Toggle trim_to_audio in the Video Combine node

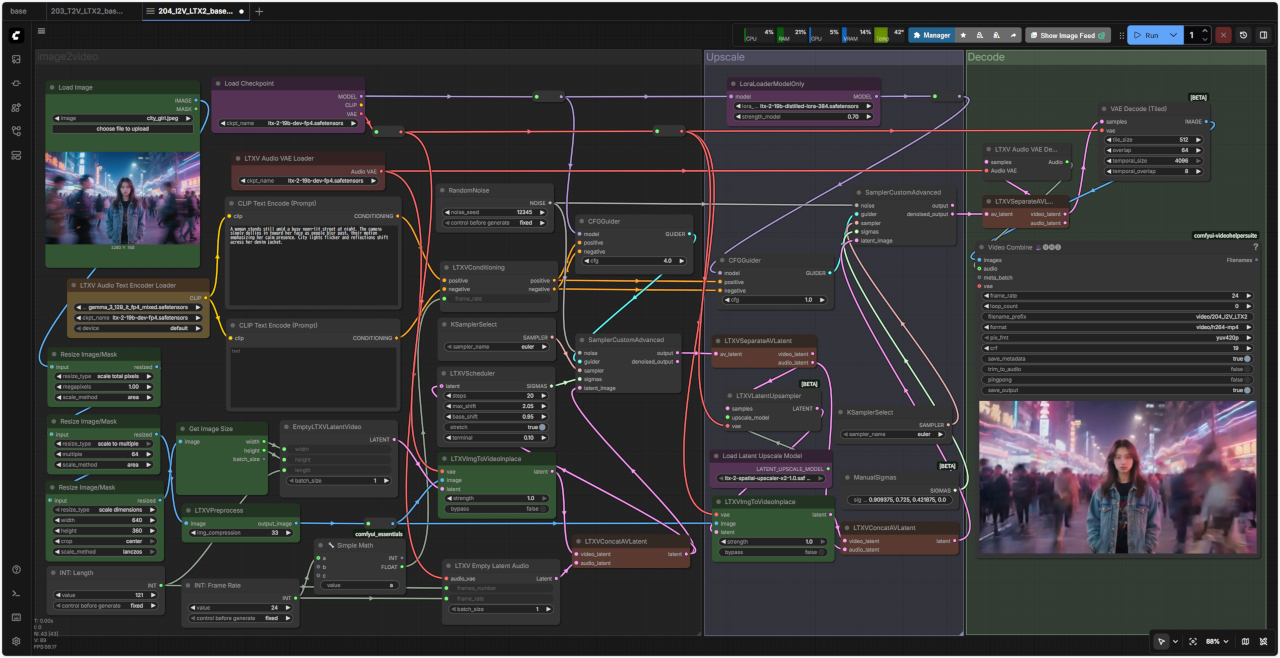click(1247, 369)
